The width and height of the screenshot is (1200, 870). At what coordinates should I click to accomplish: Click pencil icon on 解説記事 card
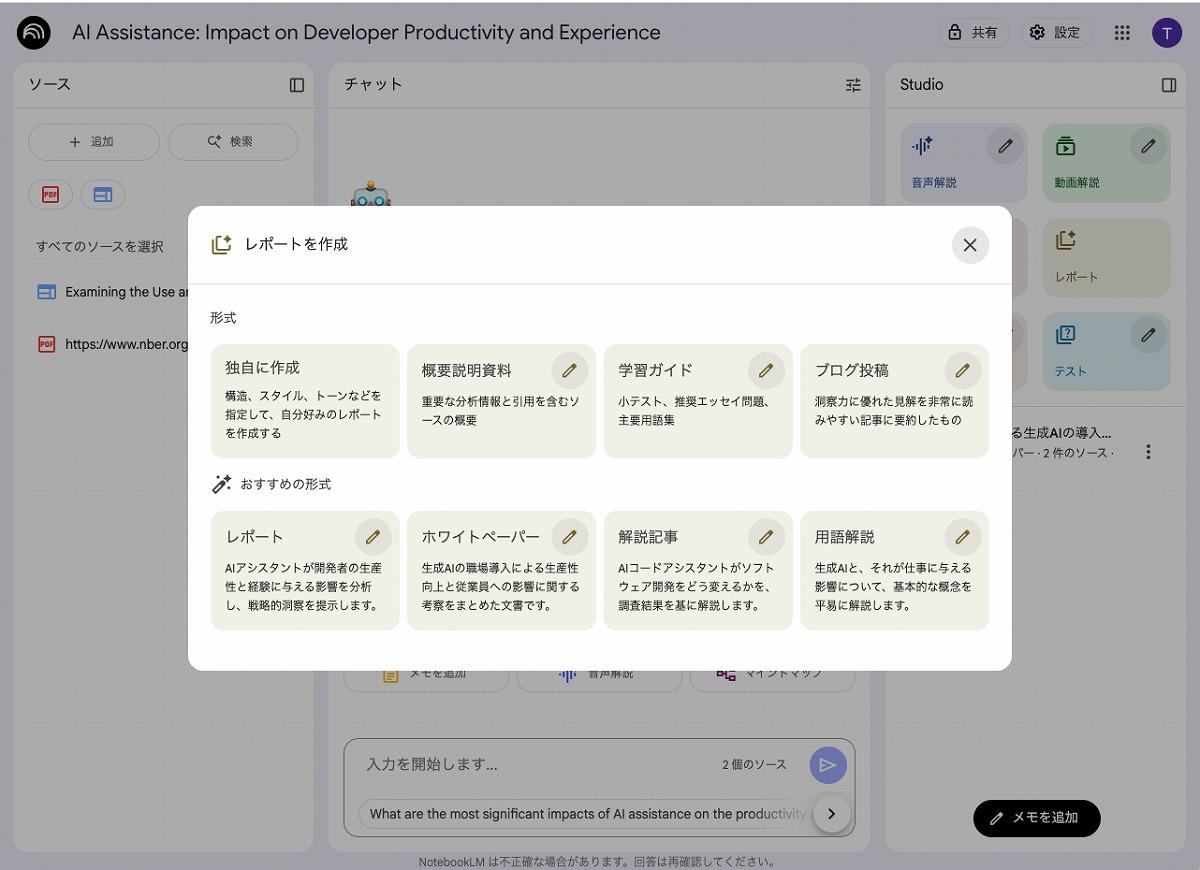point(766,537)
